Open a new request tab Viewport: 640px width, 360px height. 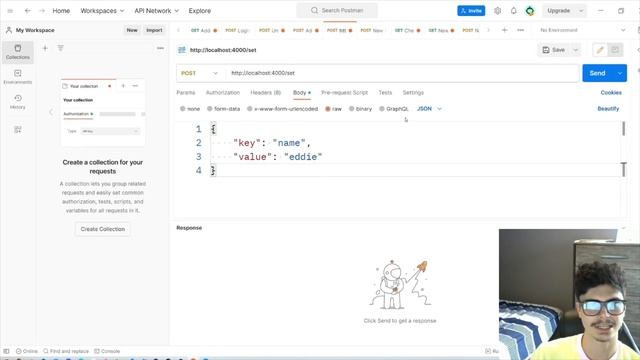pos(504,30)
